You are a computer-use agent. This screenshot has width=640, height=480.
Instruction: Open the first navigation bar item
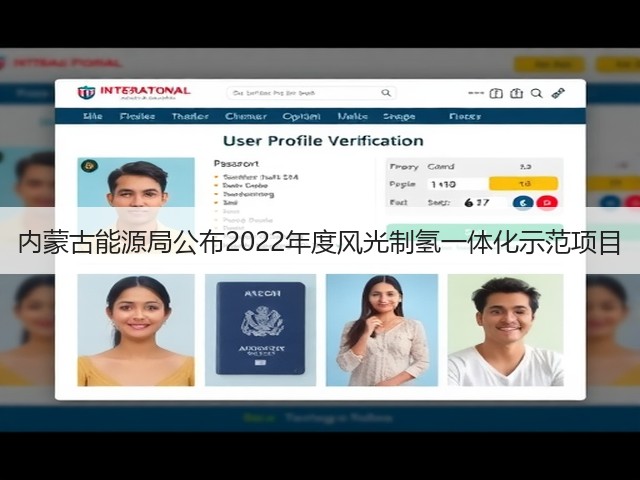point(93,116)
